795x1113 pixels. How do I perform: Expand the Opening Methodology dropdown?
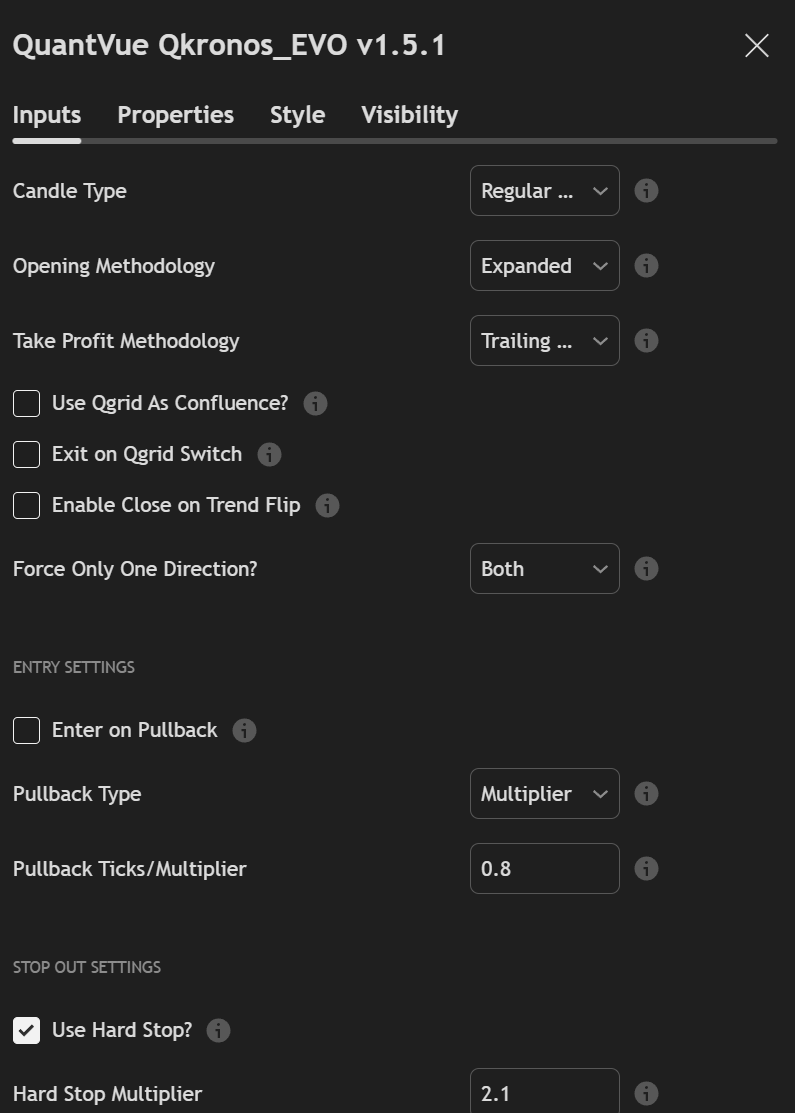(x=544, y=266)
